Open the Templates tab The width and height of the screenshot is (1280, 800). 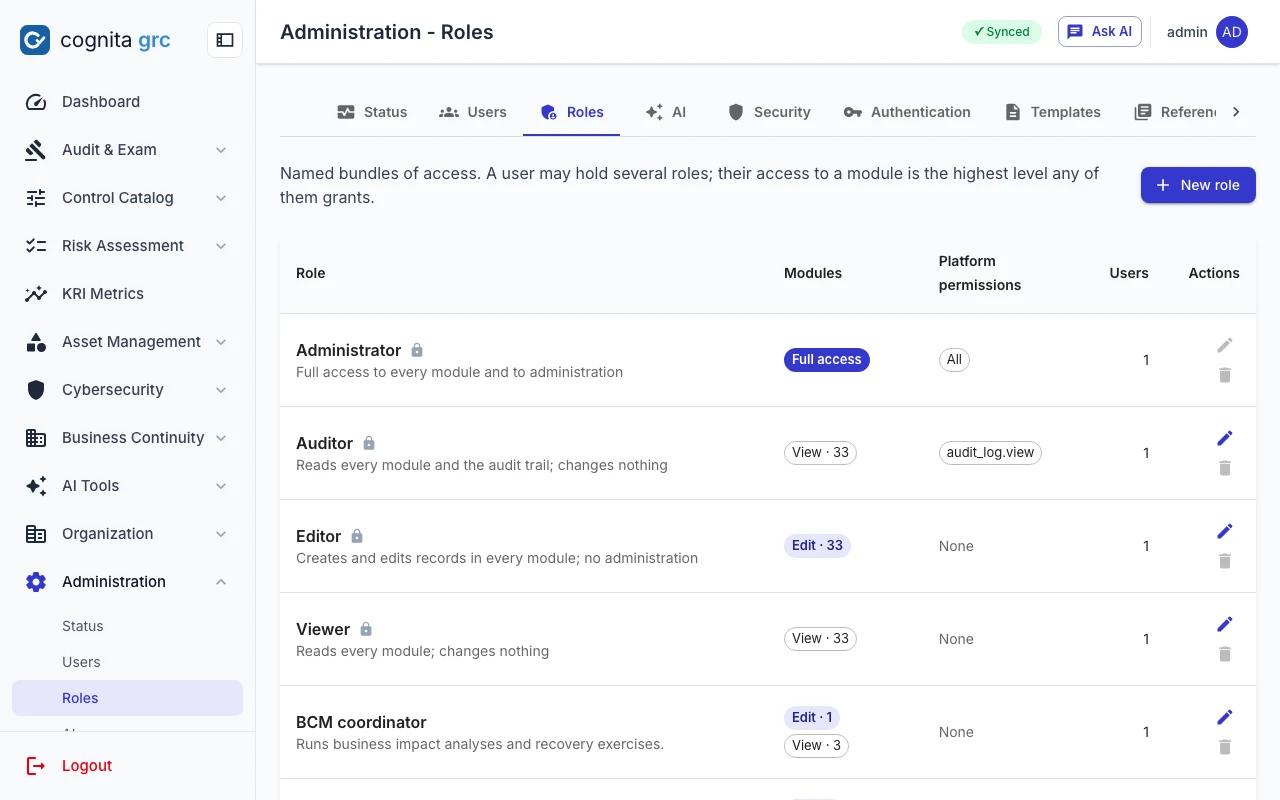(1052, 112)
